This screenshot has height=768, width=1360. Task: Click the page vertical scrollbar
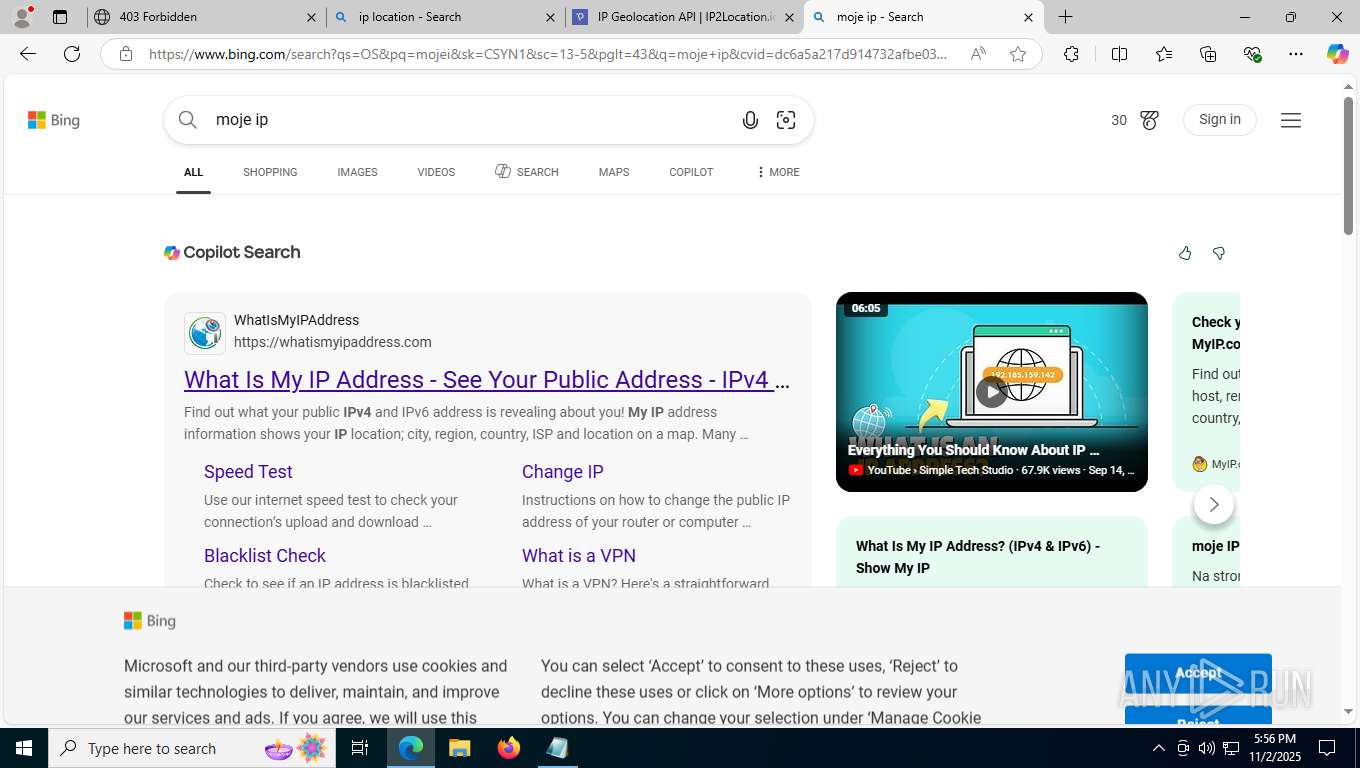pos(1348,165)
